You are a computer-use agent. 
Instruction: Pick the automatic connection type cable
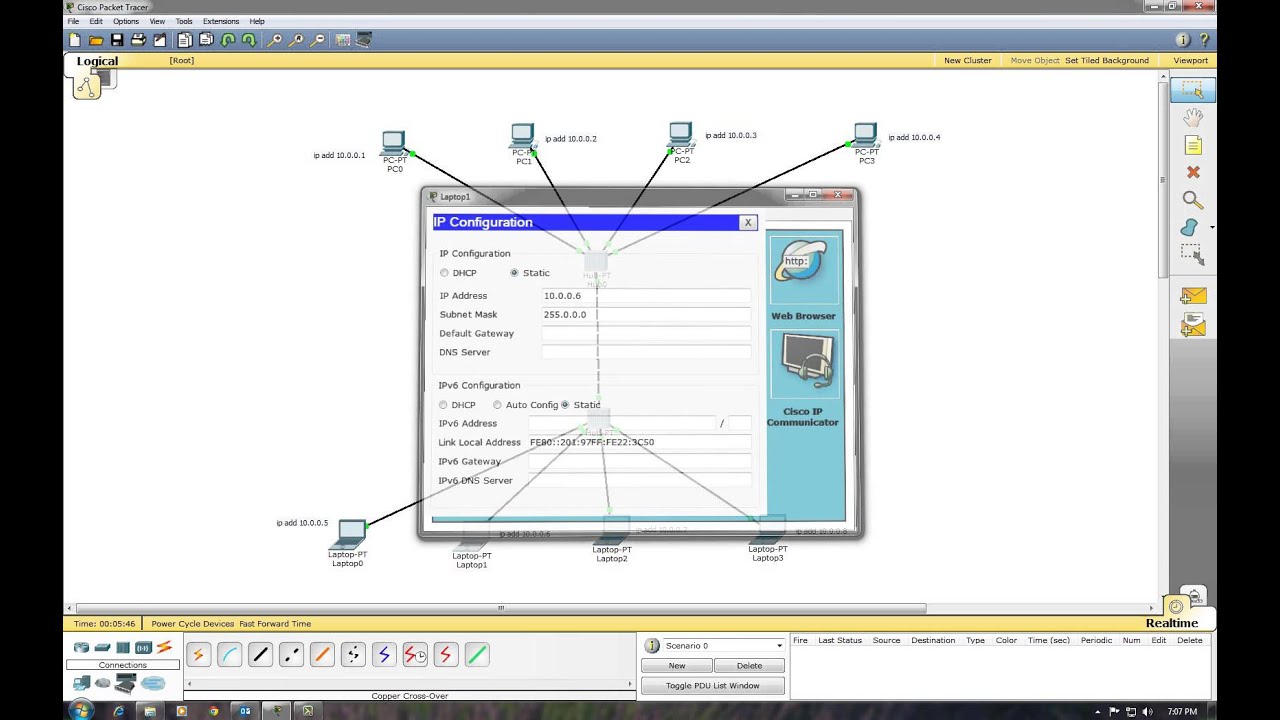[198, 655]
